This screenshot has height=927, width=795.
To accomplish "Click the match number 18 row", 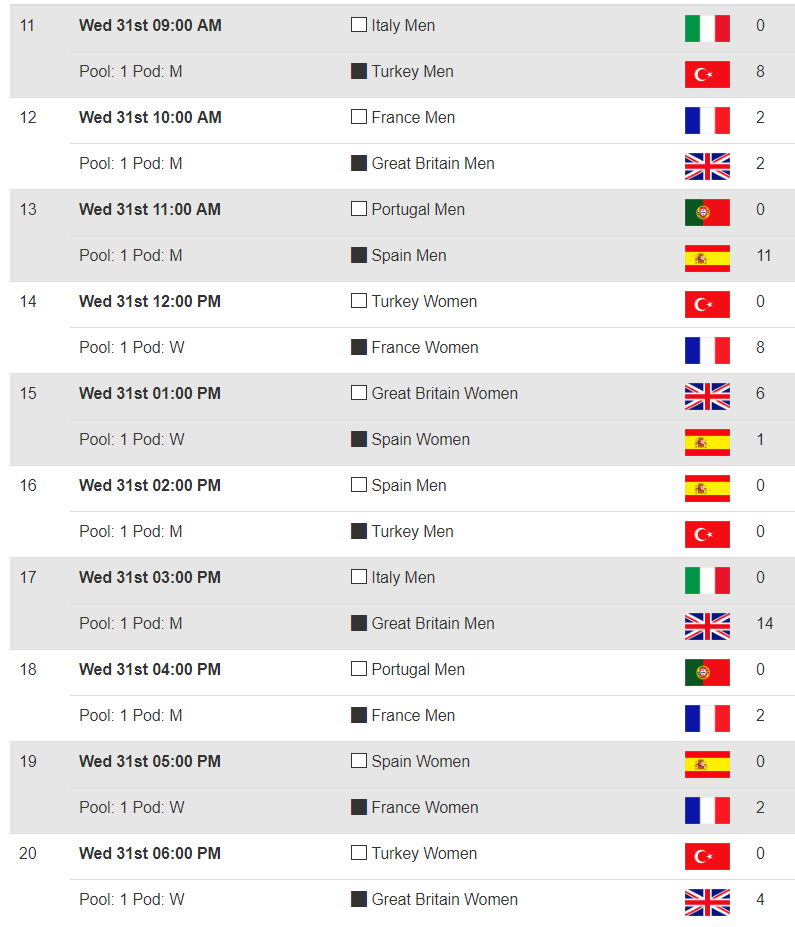I will (402, 695).
